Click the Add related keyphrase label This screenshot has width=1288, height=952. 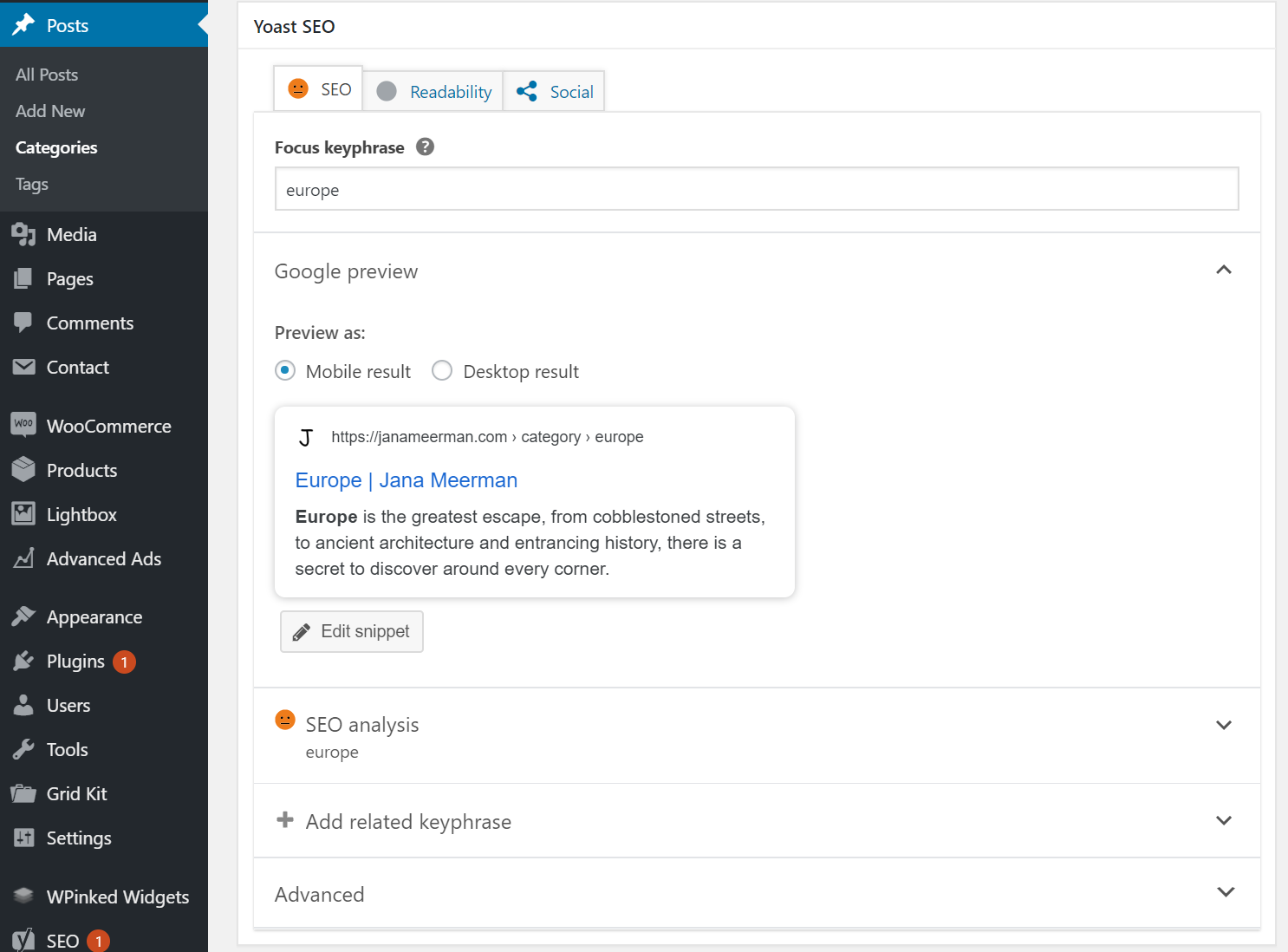pos(408,821)
